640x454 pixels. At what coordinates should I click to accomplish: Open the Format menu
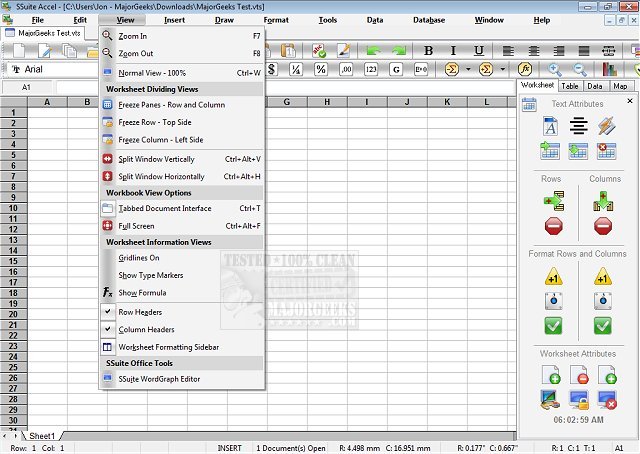pos(276,20)
